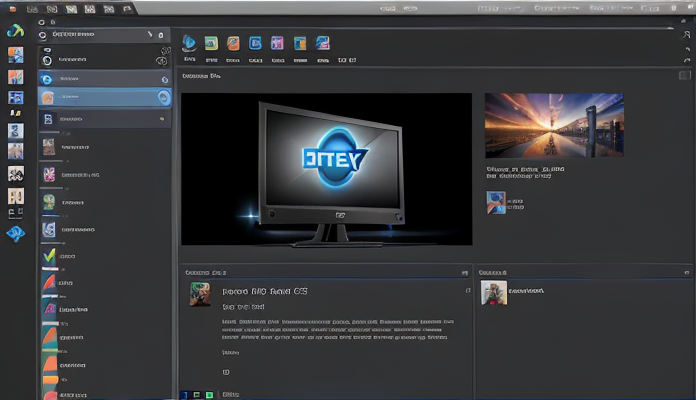The height and width of the screenshot is (400, 696).
Task: Select the purple-pink icon in top toolbar
Action: coord(277,43)
